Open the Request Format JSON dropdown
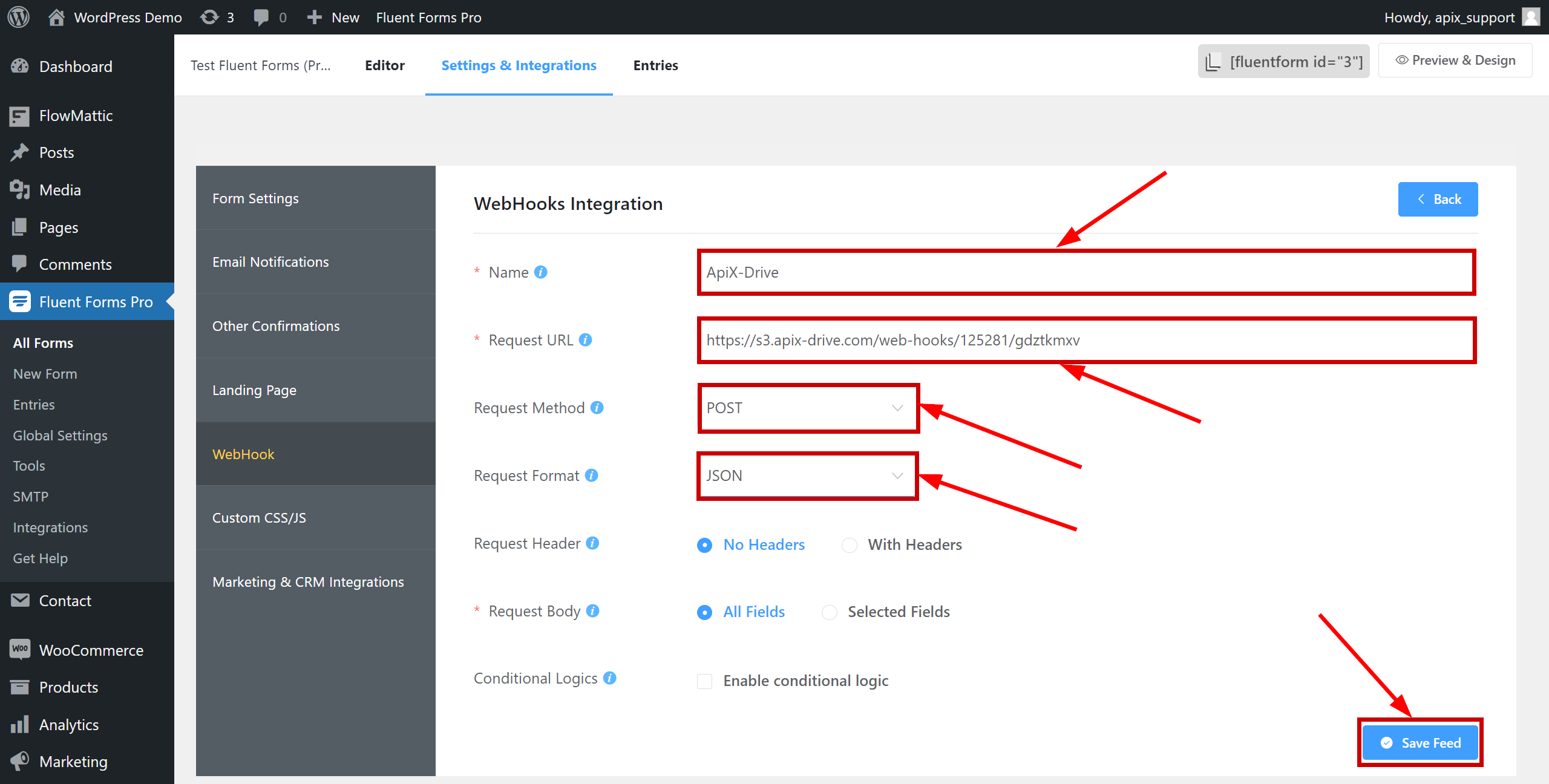 pos(808,475)
